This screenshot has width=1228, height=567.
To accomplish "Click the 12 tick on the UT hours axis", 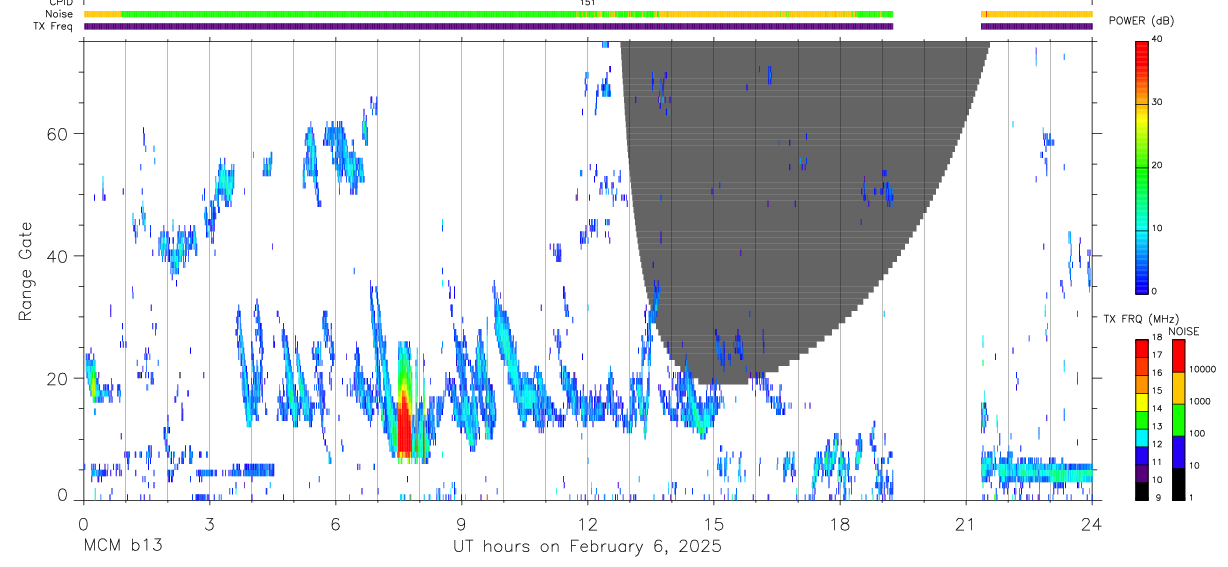I will click(x=588, y=523).
